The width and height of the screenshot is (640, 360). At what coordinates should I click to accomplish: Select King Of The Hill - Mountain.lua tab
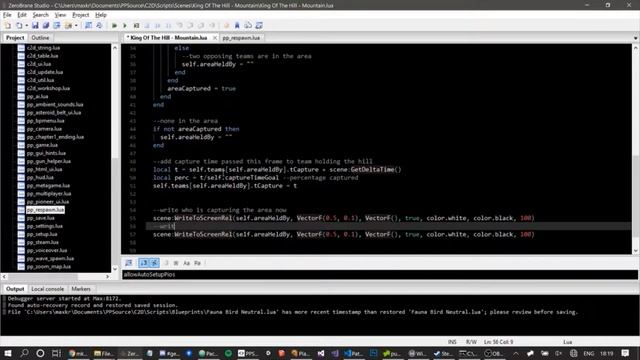click(169, 38)
